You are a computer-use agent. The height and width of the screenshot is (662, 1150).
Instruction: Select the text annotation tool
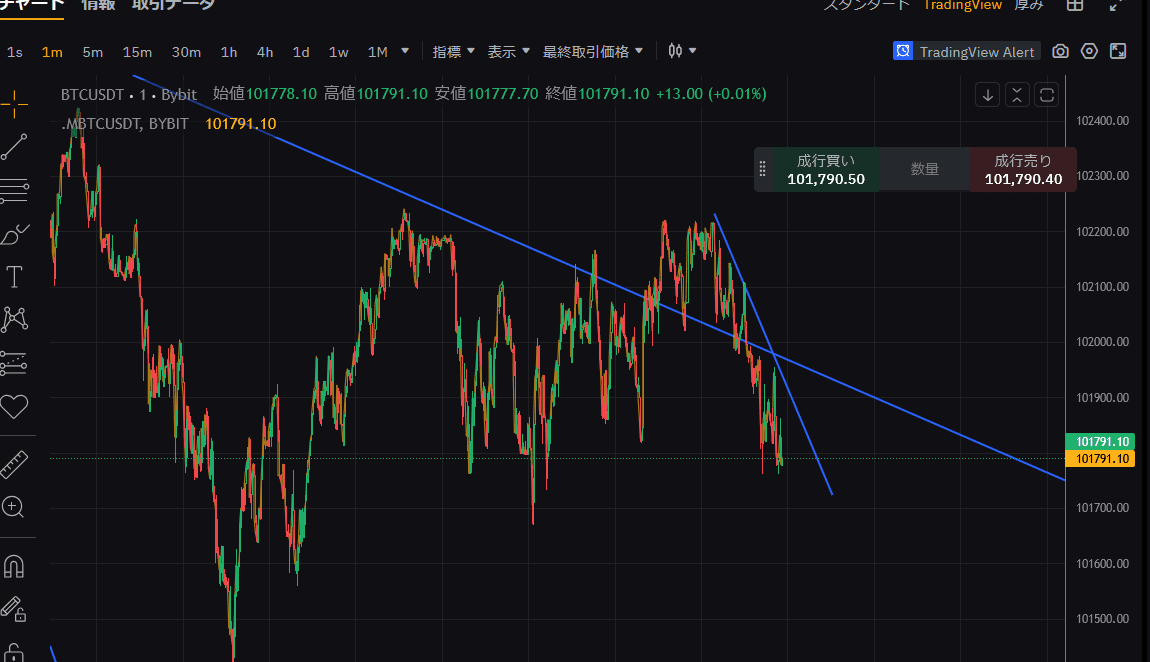point(14,277)
